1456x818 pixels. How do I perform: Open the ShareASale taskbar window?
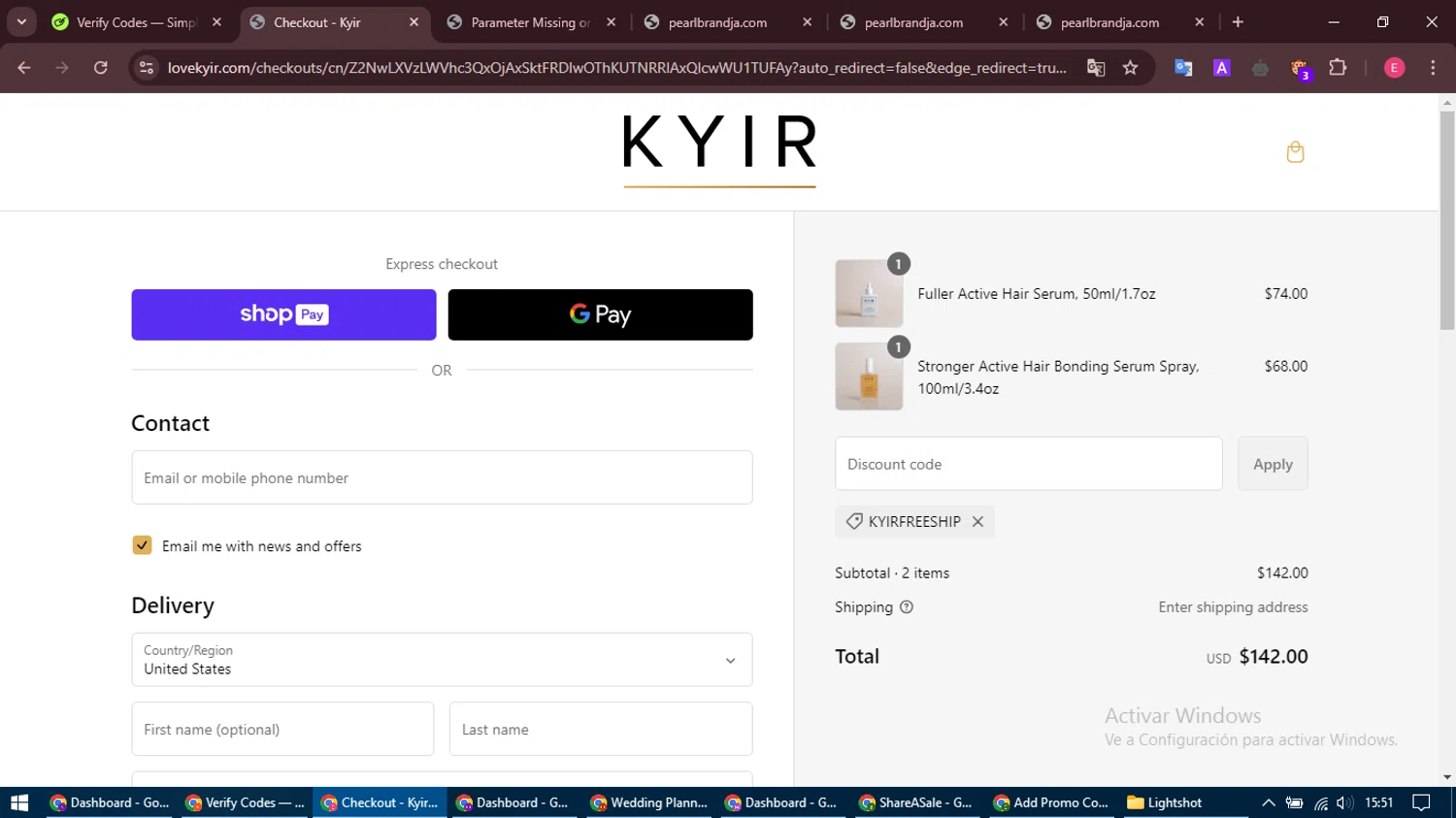point(917,802)
